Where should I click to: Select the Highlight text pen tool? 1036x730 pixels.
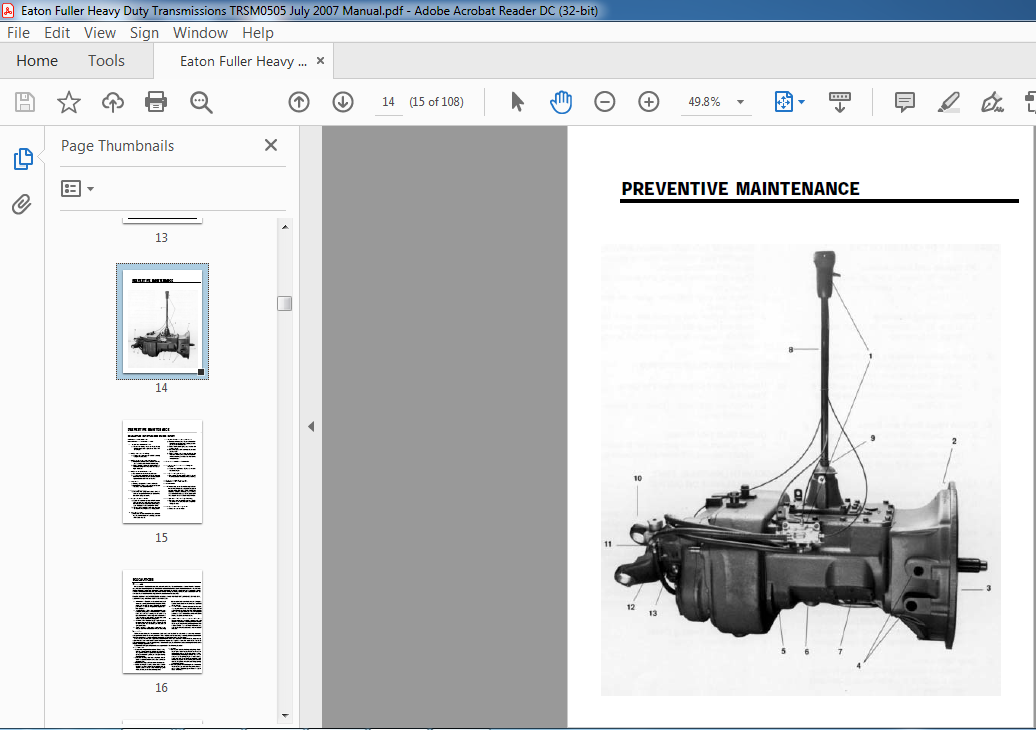pyautogui.click(x=949, y=102)
